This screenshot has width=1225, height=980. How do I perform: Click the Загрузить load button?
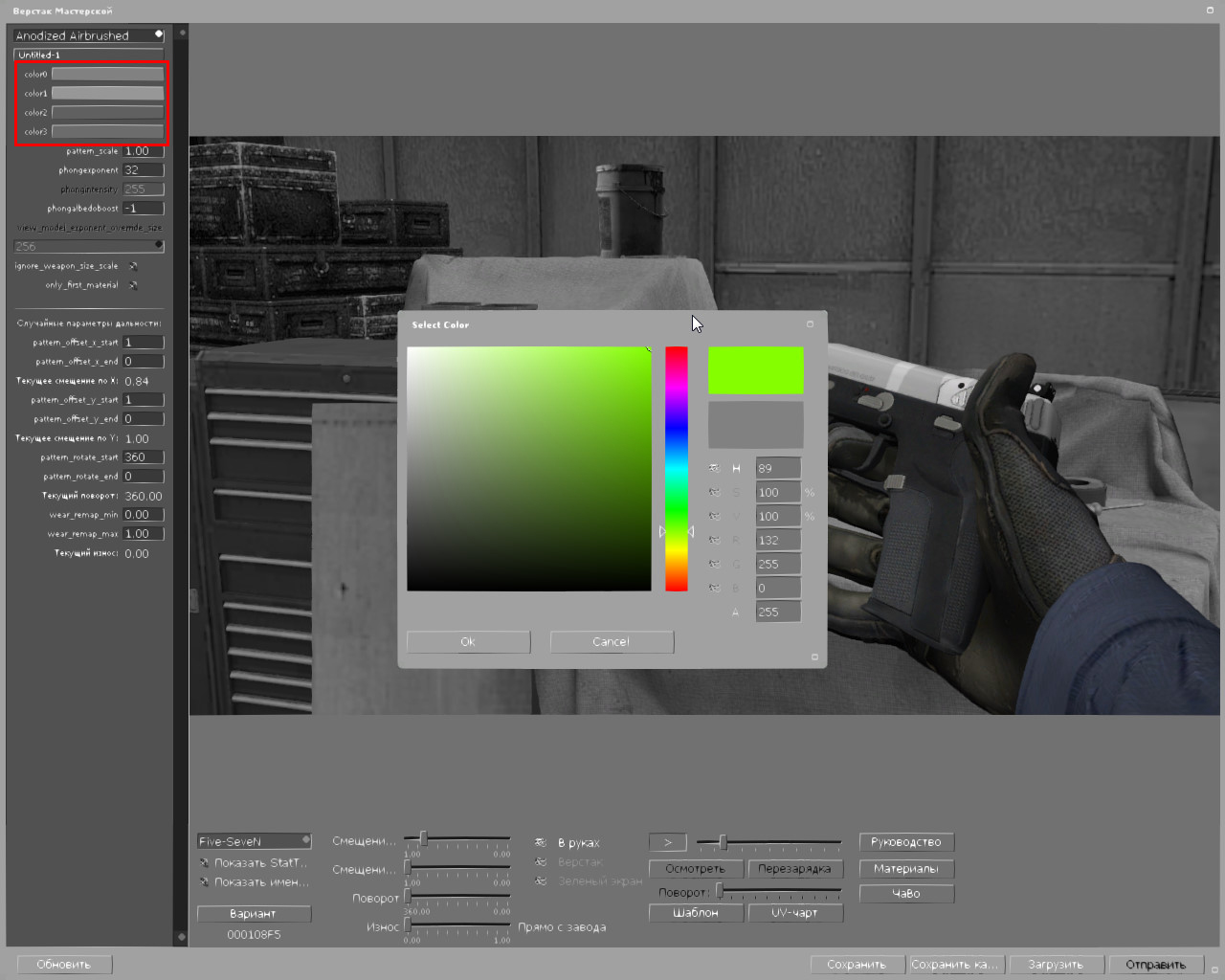1057,965
